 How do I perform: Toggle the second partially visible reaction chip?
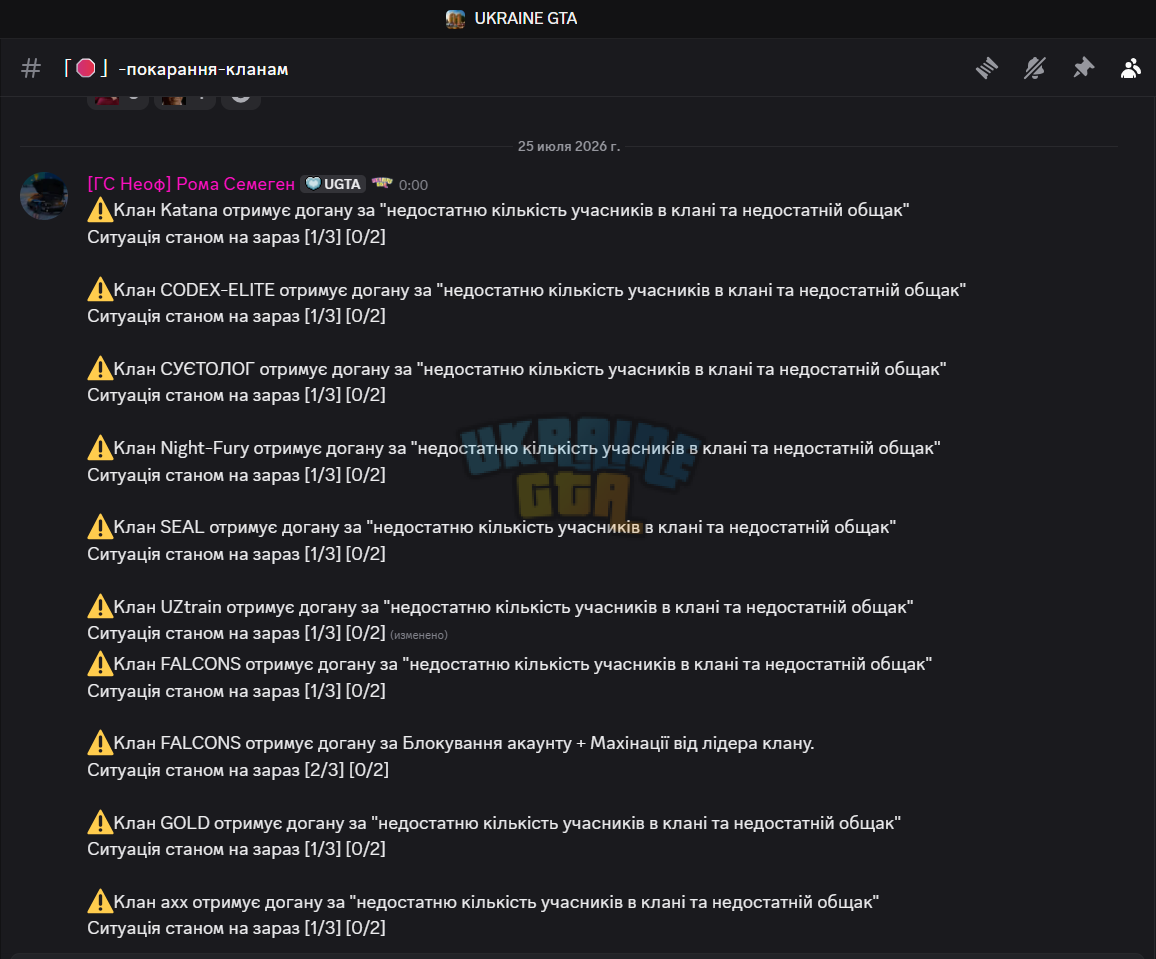184,98
